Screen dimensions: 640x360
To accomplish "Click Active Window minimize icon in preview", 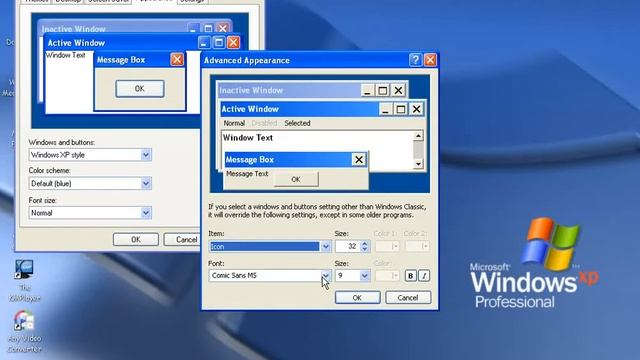I will pyautogui.click(x=385, y=109).
